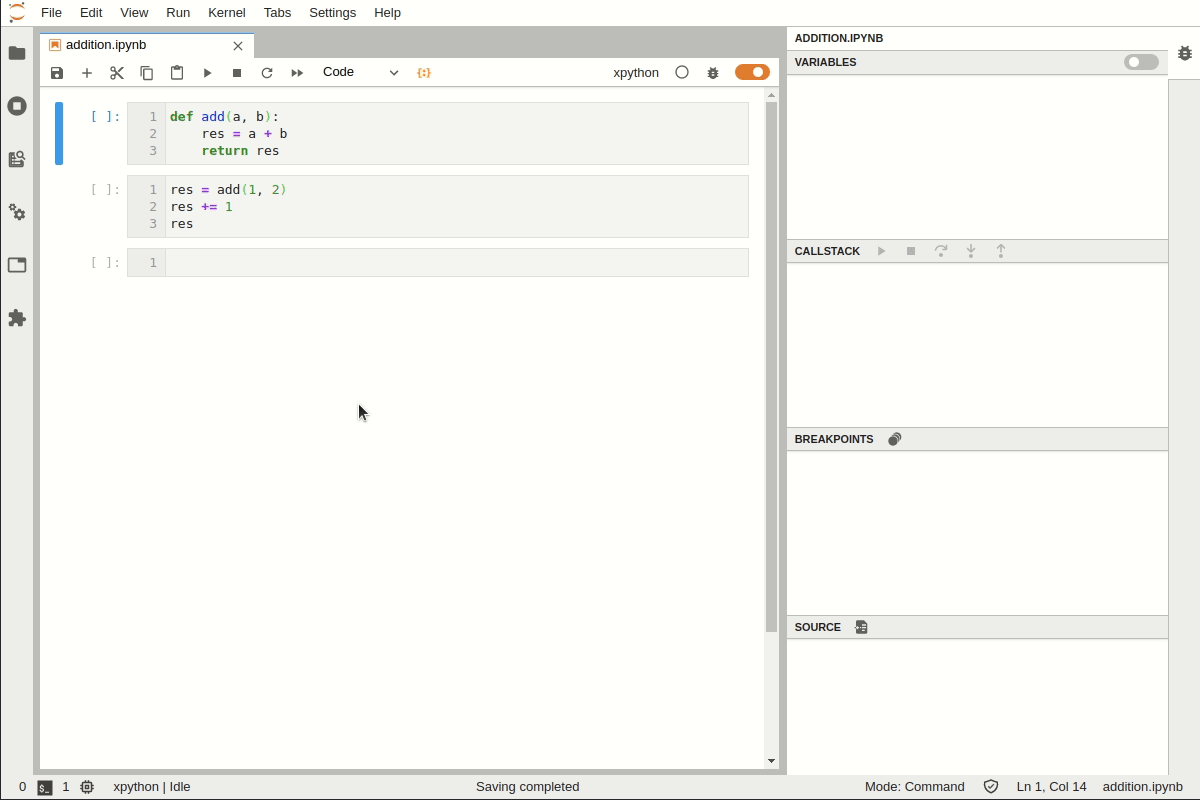
Task: Step over in the callstack panel
Action: click(x=941, y=251)
